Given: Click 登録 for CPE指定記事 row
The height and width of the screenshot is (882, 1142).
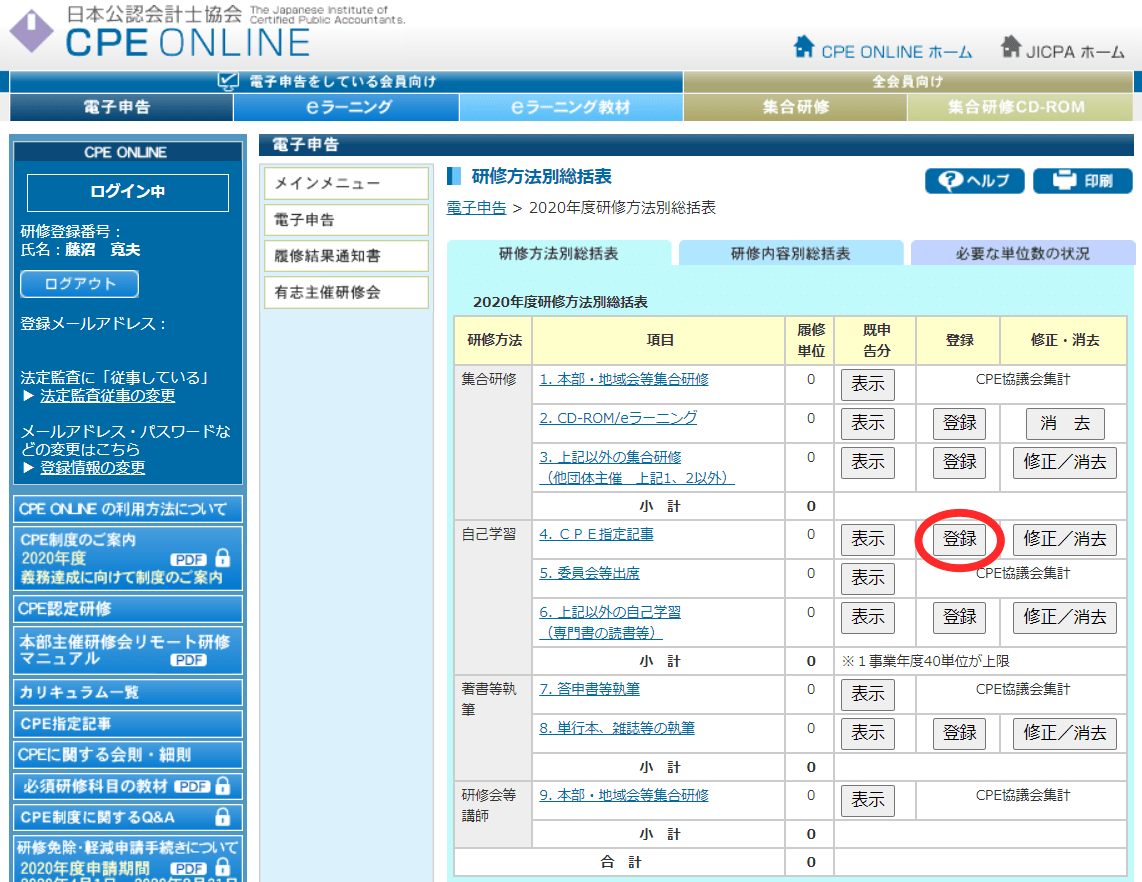Looking at the screenshot, I should click(x=959, y=540).
